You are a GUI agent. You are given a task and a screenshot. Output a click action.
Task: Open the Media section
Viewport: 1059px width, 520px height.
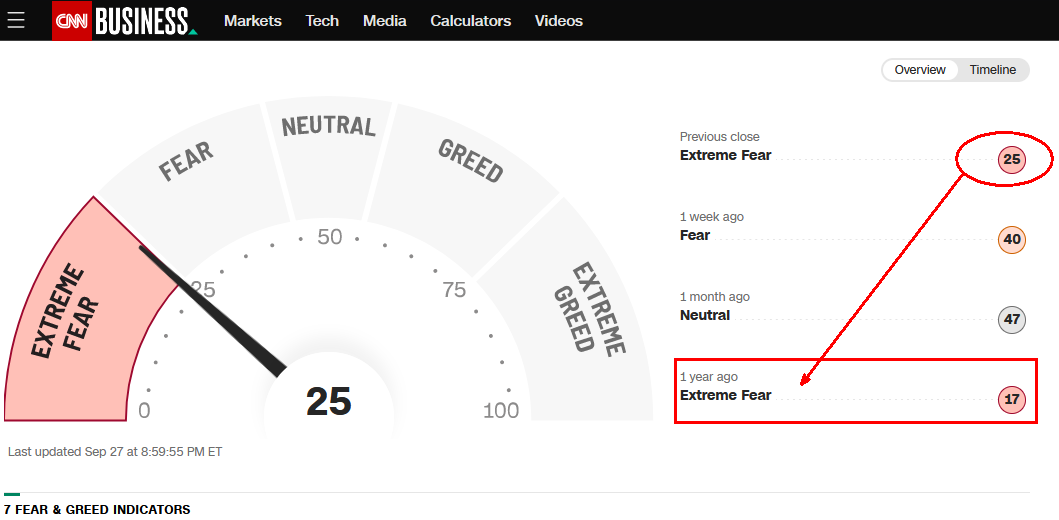pos(385,20)
